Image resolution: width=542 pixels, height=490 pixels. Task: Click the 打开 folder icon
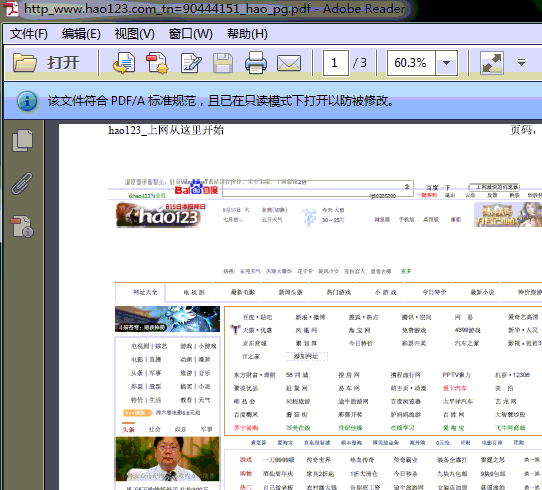point(25,63)
